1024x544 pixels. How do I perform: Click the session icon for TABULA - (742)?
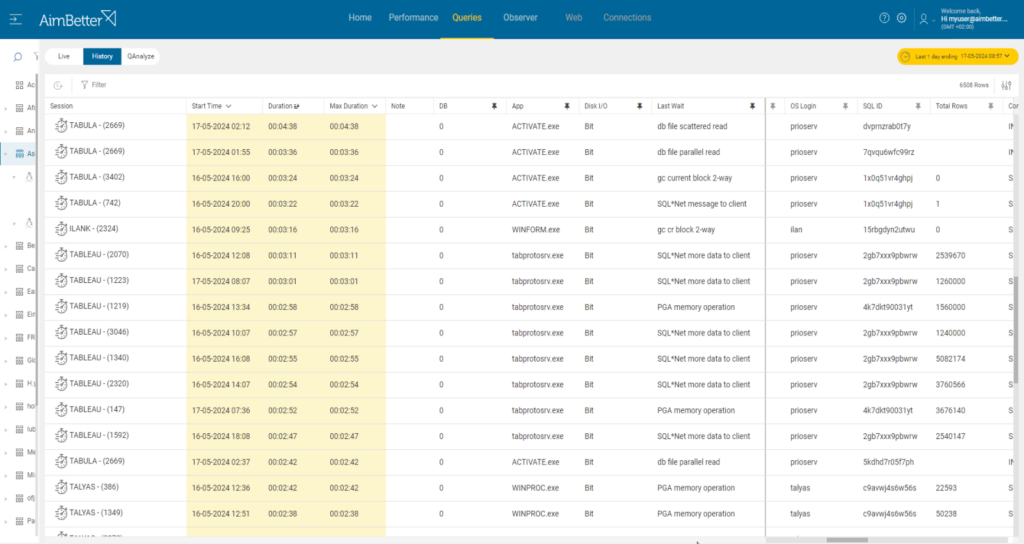click(x=61, y=203)
